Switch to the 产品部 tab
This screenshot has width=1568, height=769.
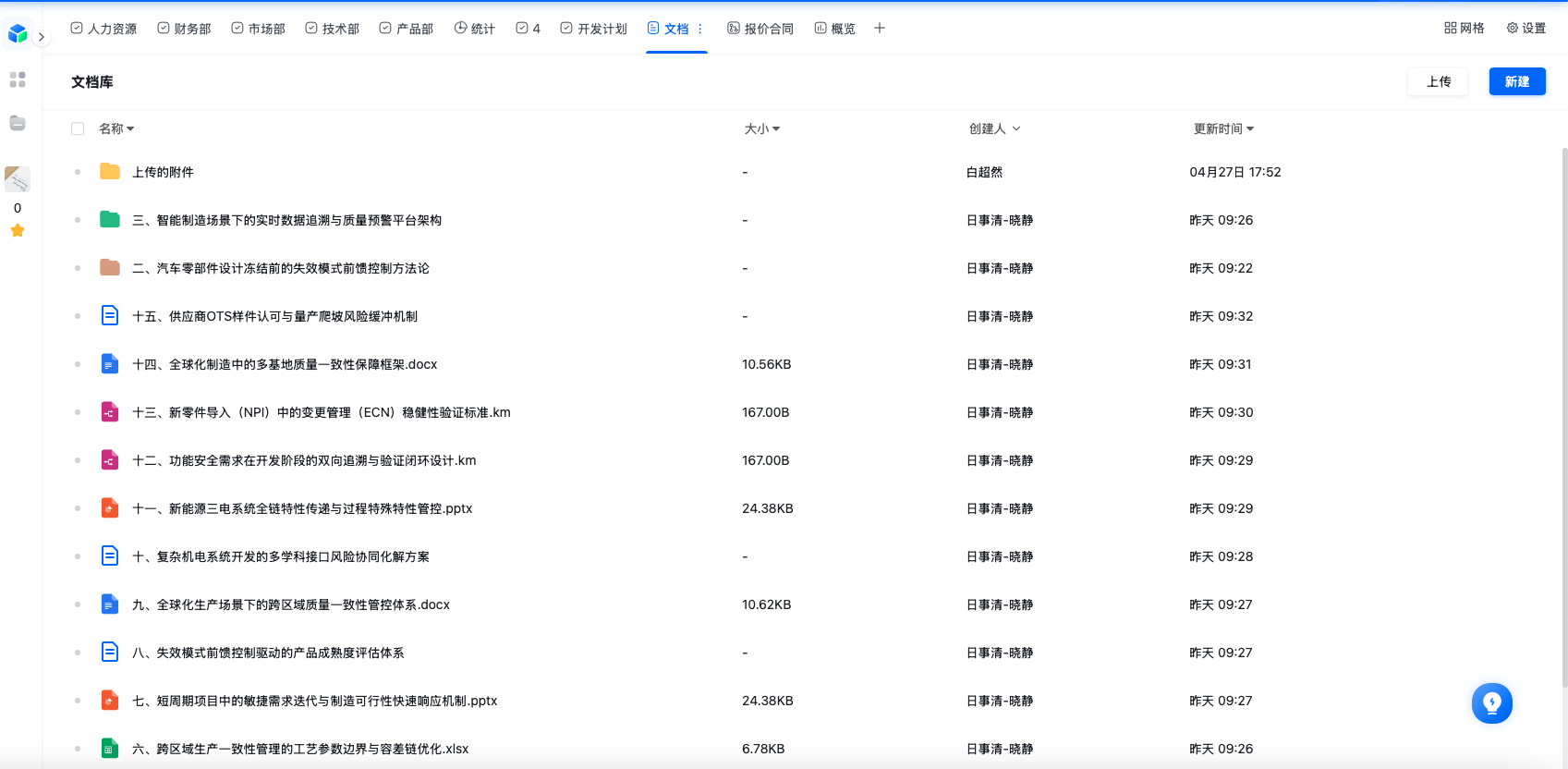tap(406, 29)
